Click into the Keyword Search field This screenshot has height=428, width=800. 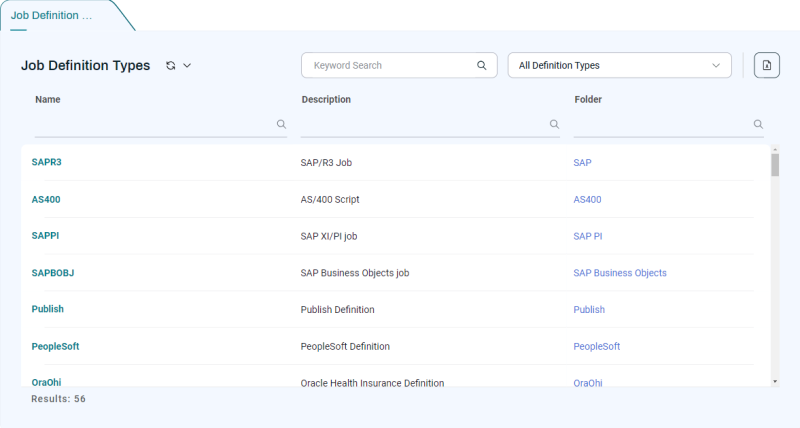pyautogui.click(x=390, y=66)
